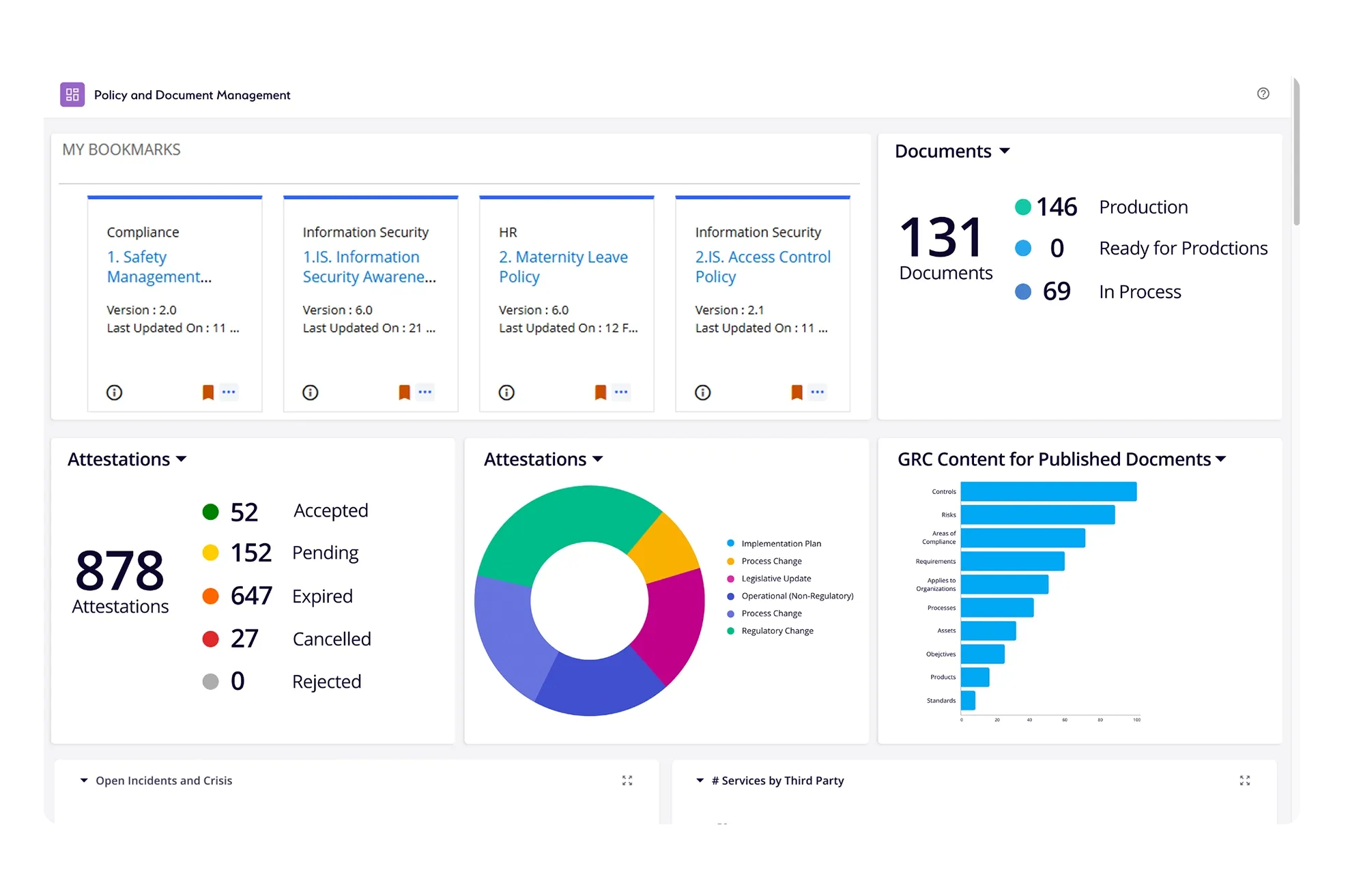Toggle the Implementation Plan legend item
This screenshot has width=1348, height=896.
(781, 543)
